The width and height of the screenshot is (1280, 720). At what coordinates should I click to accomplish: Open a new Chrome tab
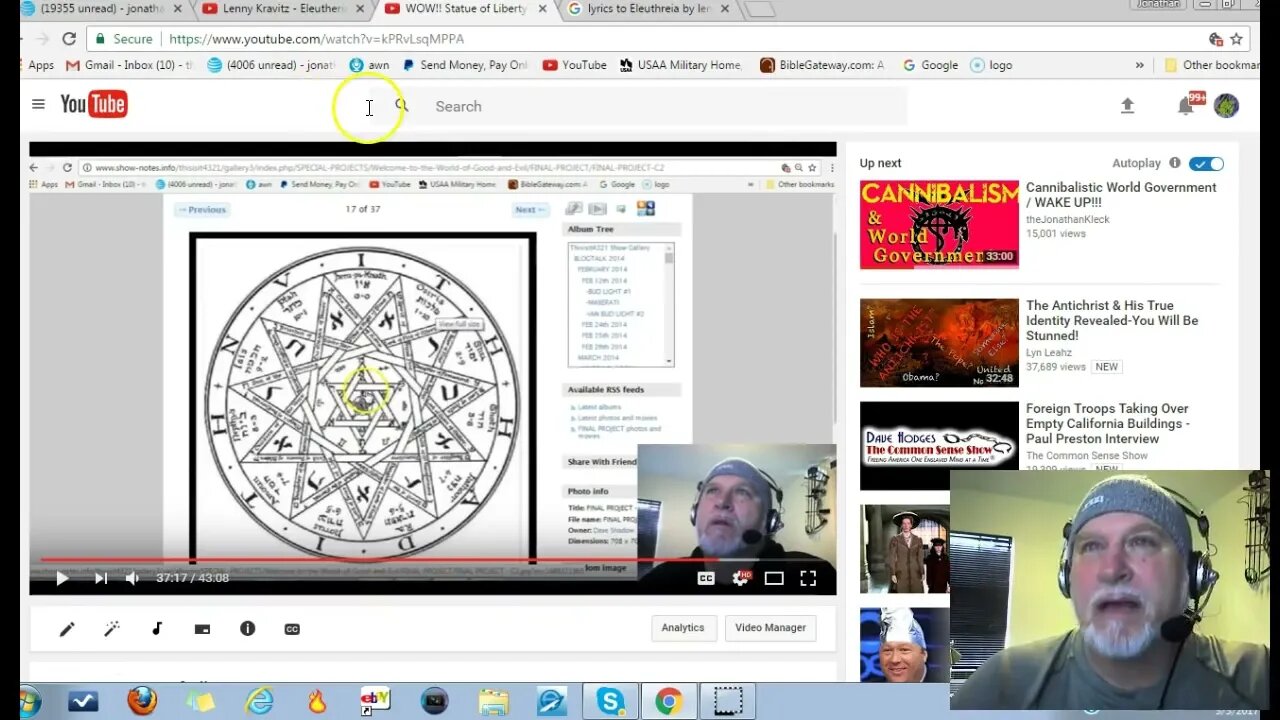coord(760,9)
